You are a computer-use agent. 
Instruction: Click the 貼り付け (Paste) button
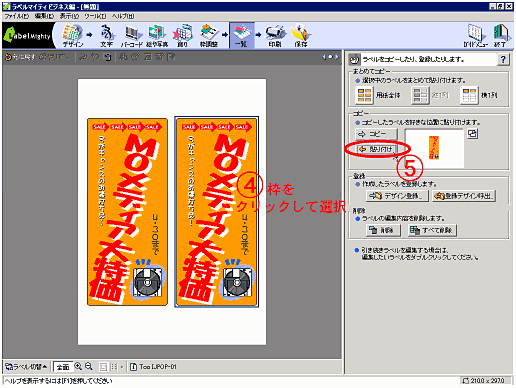point(376,149)
